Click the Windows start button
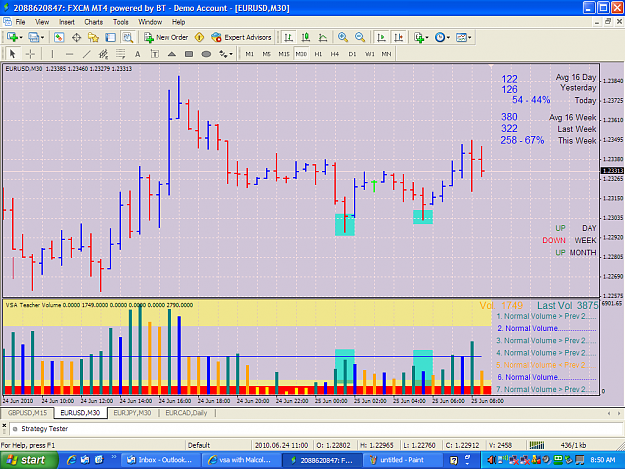This screenshot has width=625, height=469. click(27, 460)
